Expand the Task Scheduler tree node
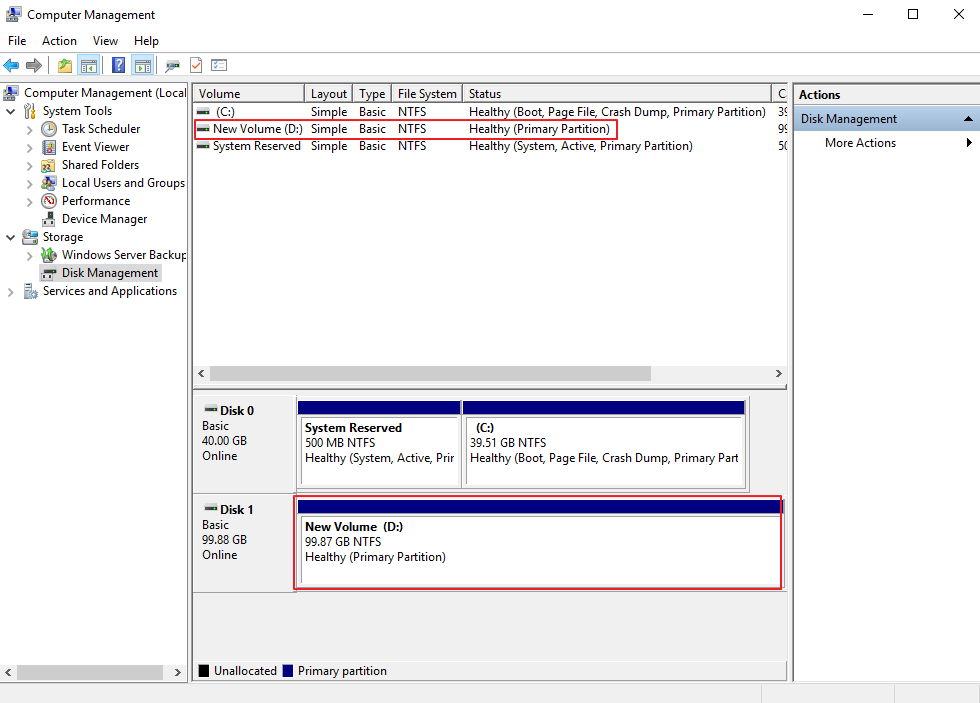The width and height of the screenshot is (980, 703). 29,129
